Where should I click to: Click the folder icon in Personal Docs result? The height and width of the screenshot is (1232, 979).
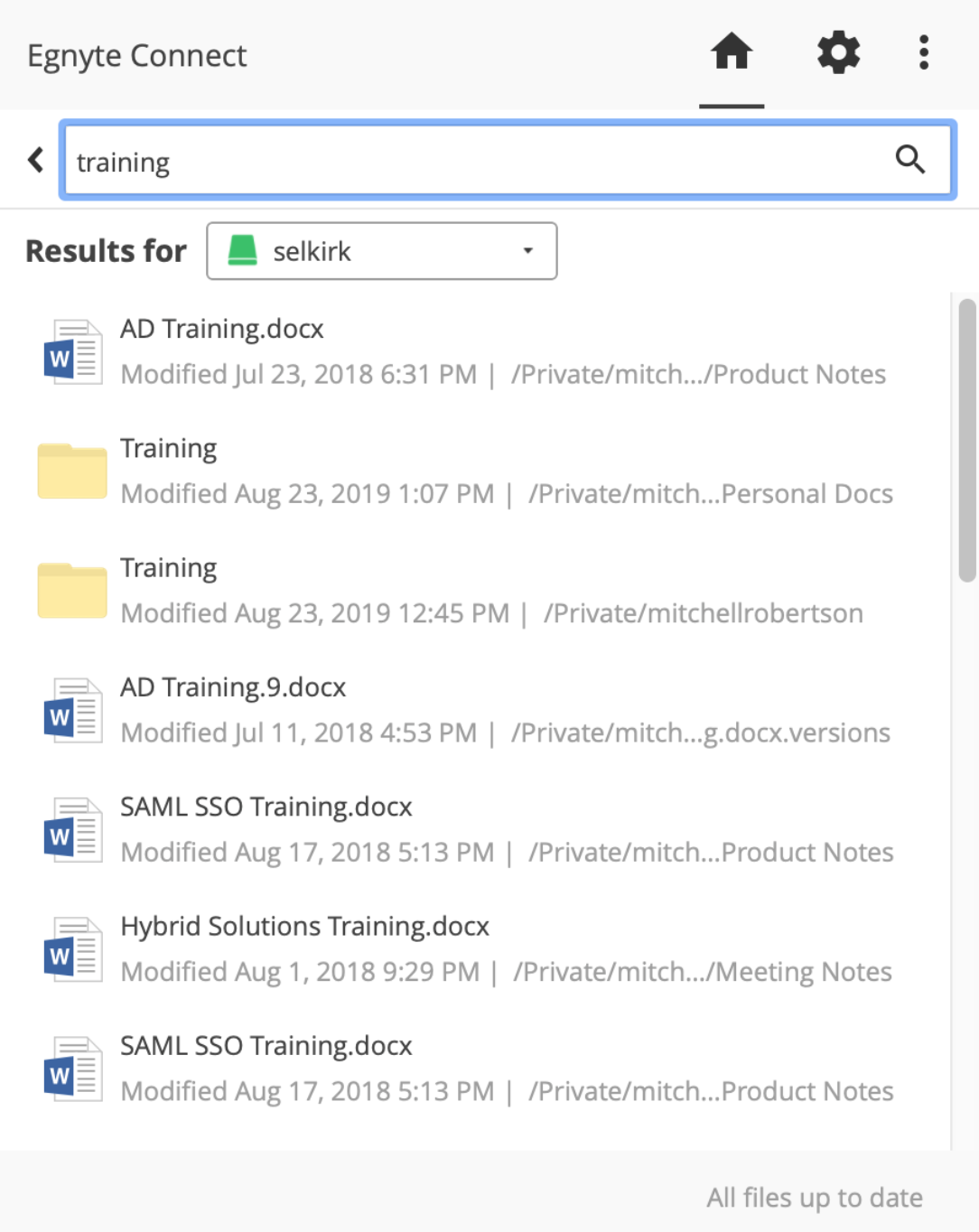pos(72,471)
